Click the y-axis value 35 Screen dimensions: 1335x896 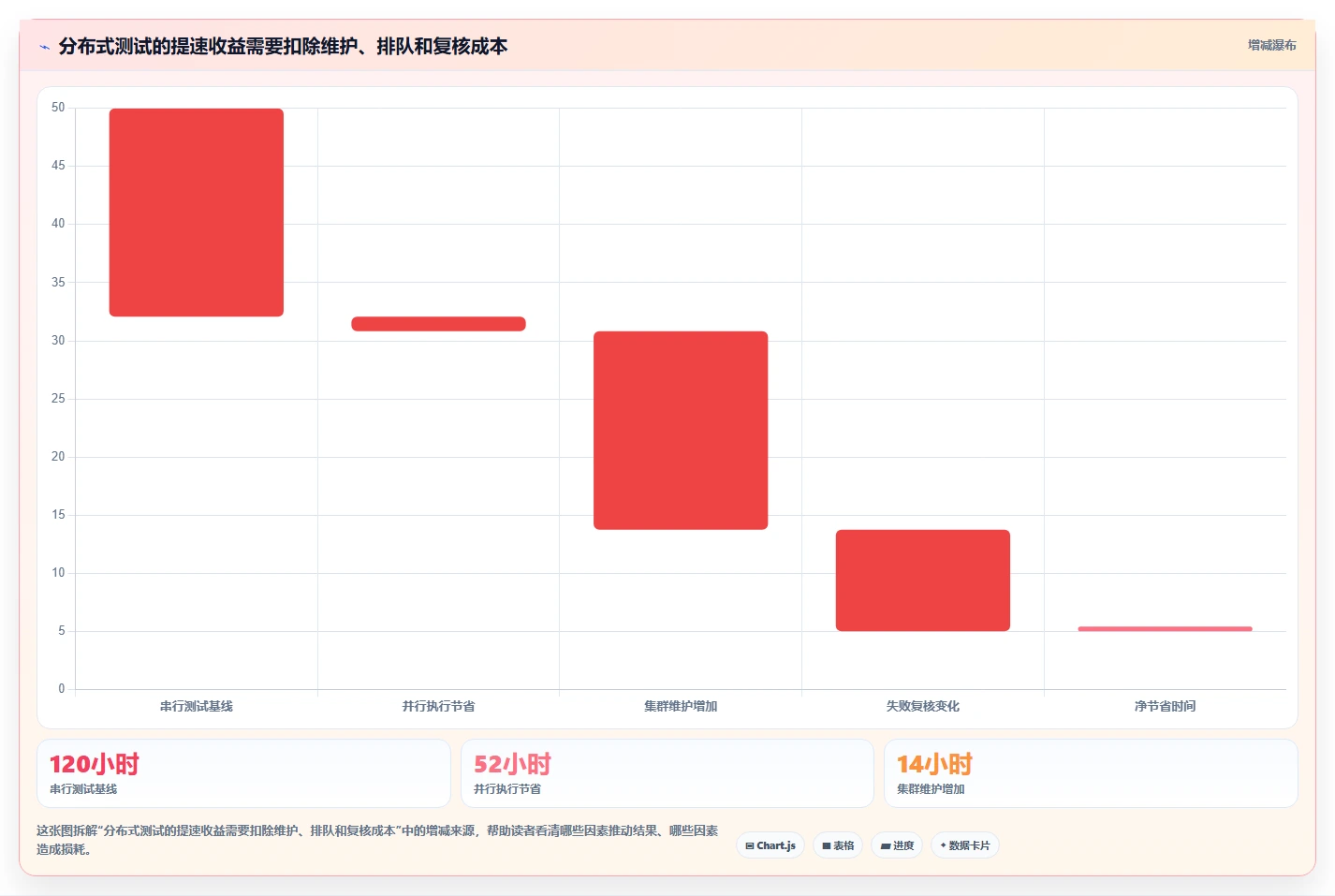58,282
